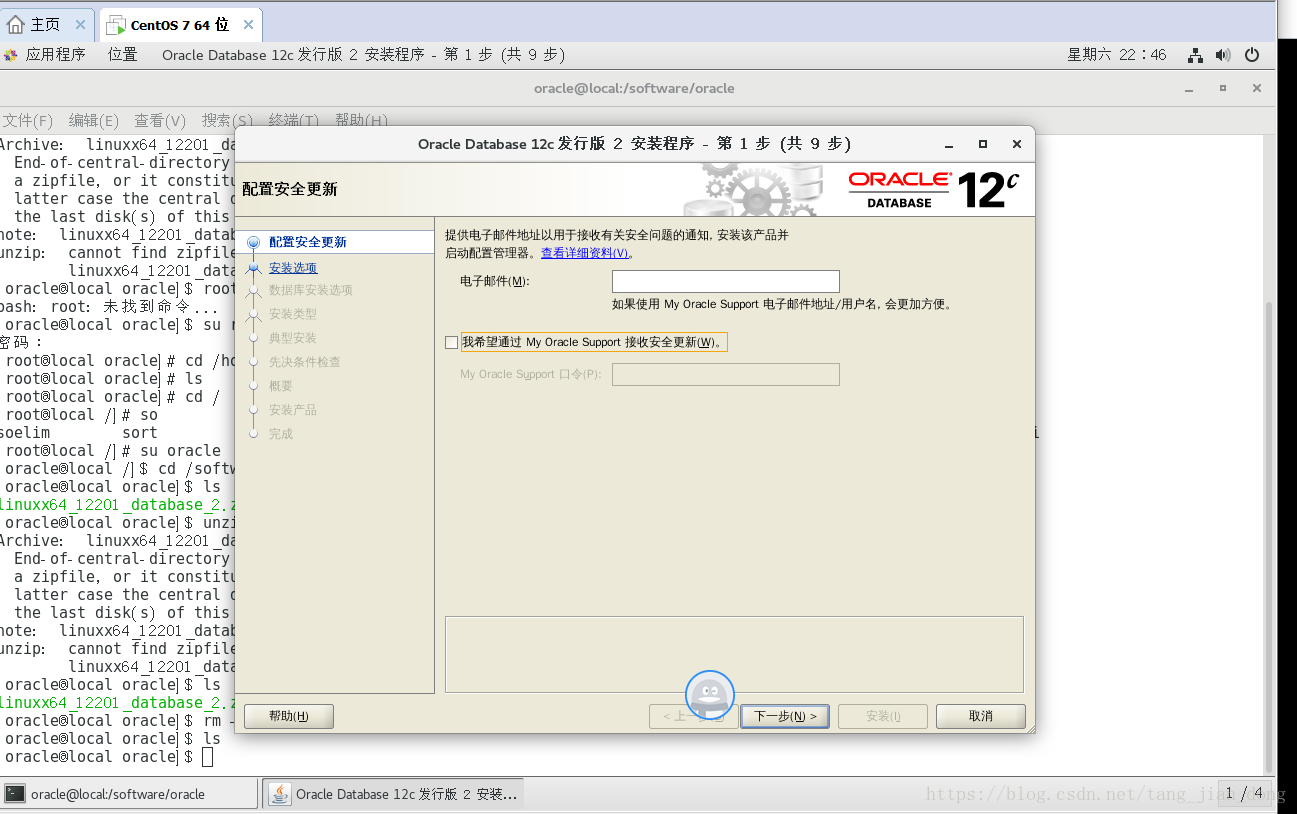Click the applications menu foot icon
1297x814 pixels.
11,55
